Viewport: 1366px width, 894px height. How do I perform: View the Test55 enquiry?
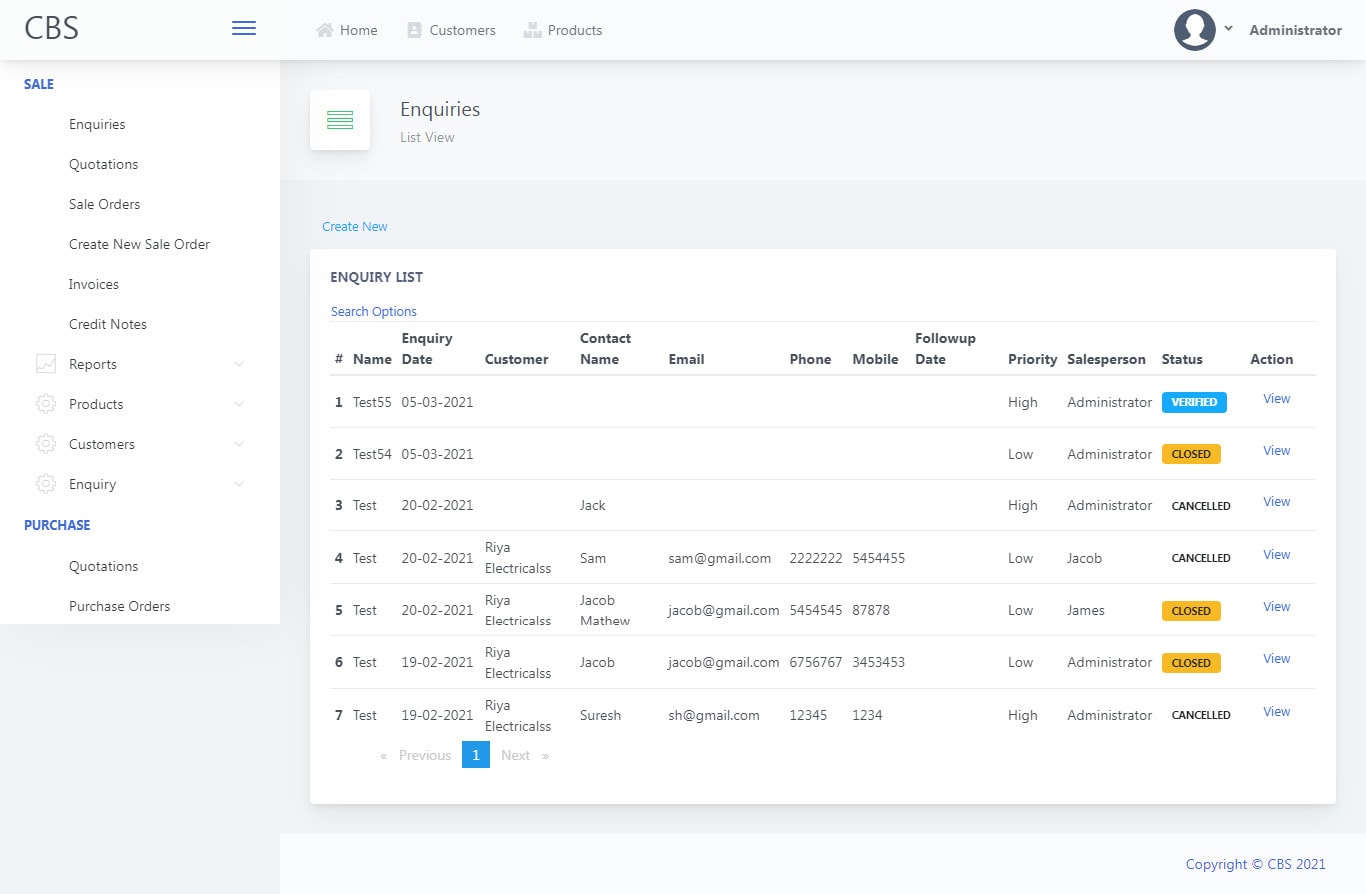click(1277, 399)
